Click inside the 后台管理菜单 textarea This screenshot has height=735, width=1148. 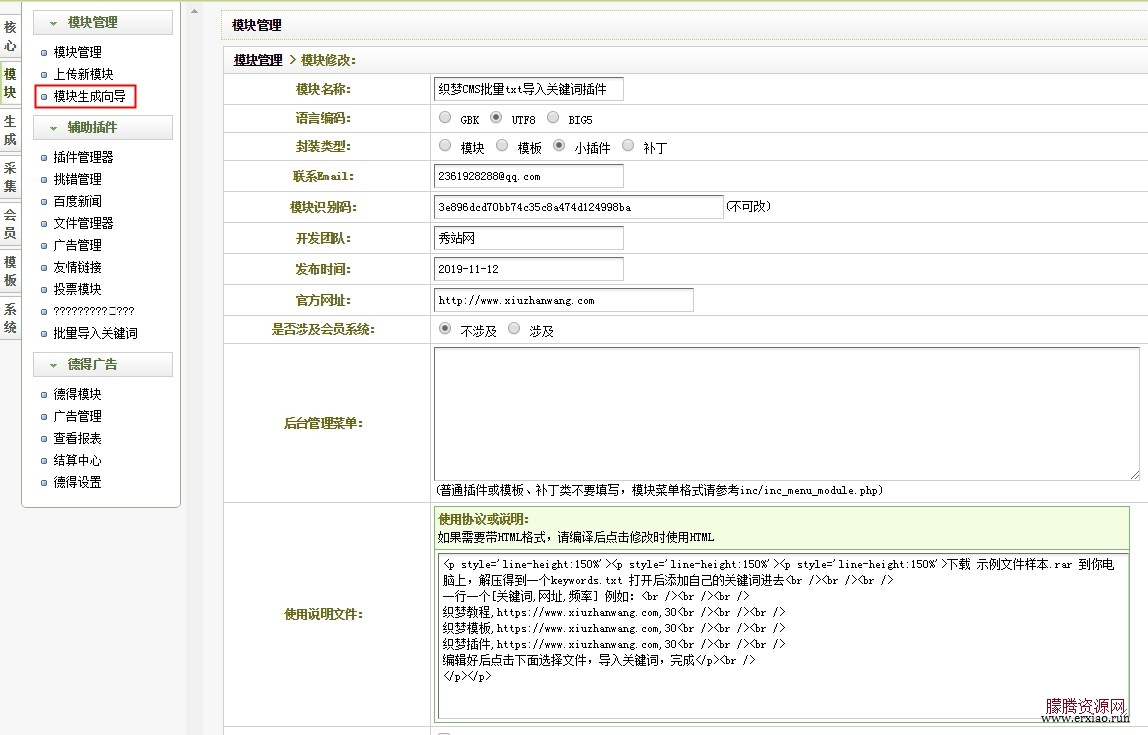coord(787,414)
